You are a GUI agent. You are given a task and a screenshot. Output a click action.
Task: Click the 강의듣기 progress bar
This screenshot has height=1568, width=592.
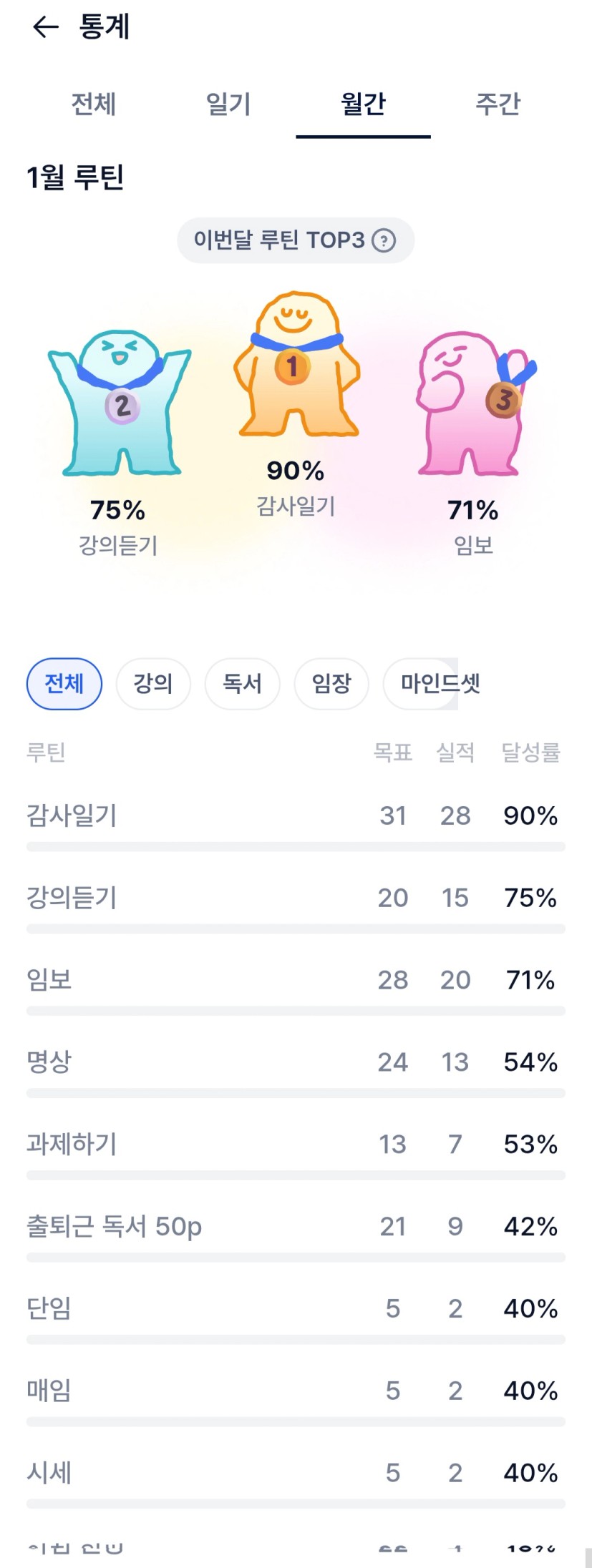coord(296,928)
